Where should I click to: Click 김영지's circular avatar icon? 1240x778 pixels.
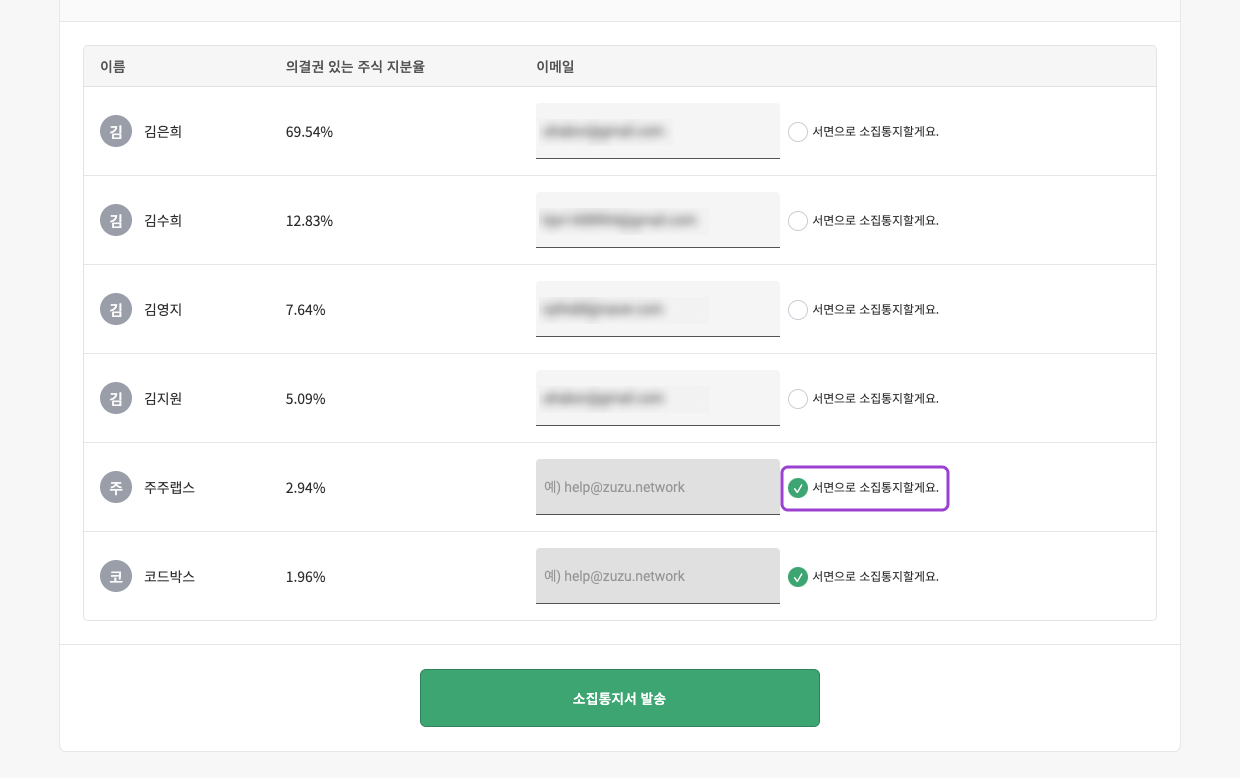115,309
